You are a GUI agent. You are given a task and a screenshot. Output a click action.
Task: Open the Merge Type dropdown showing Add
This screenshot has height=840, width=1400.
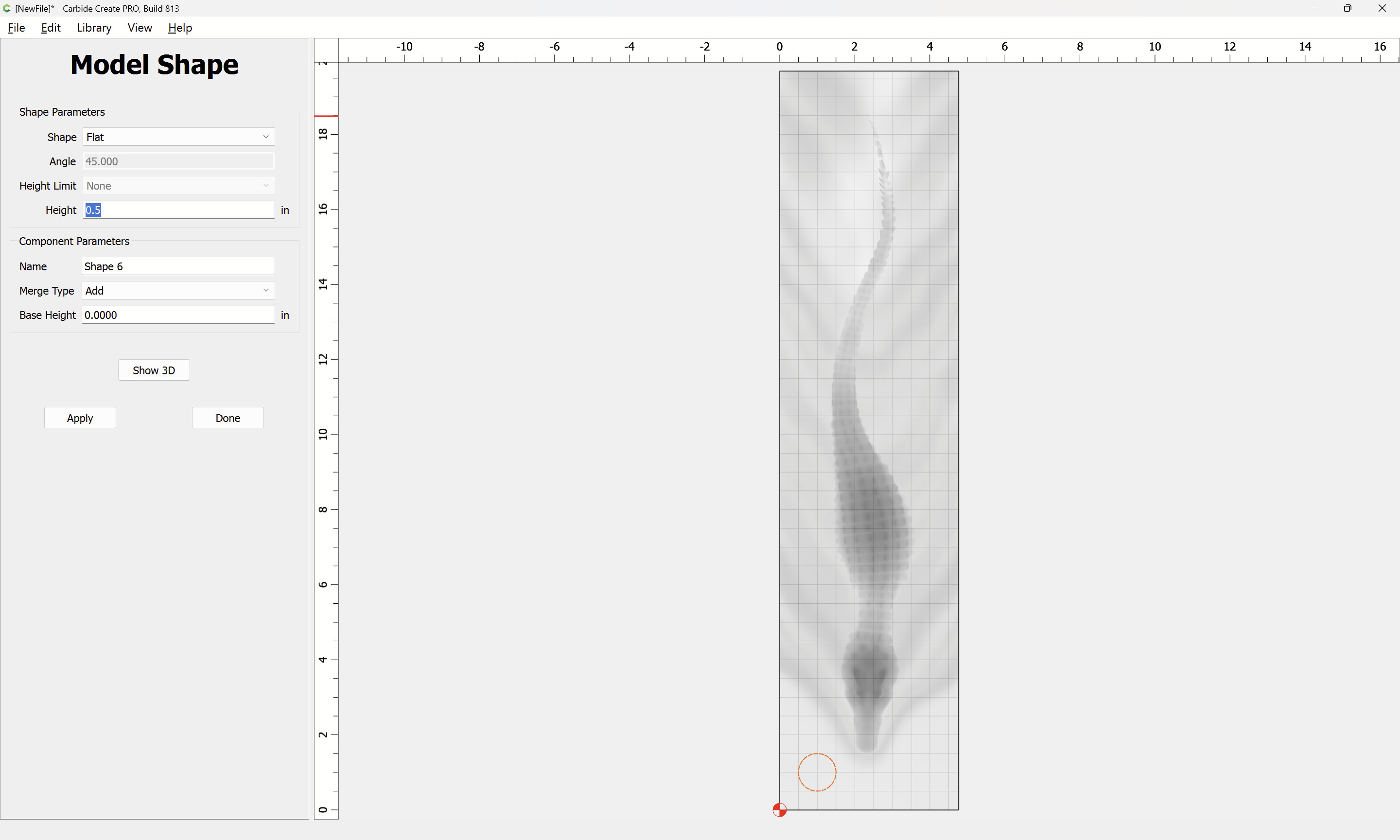click(x=178, y=290)
